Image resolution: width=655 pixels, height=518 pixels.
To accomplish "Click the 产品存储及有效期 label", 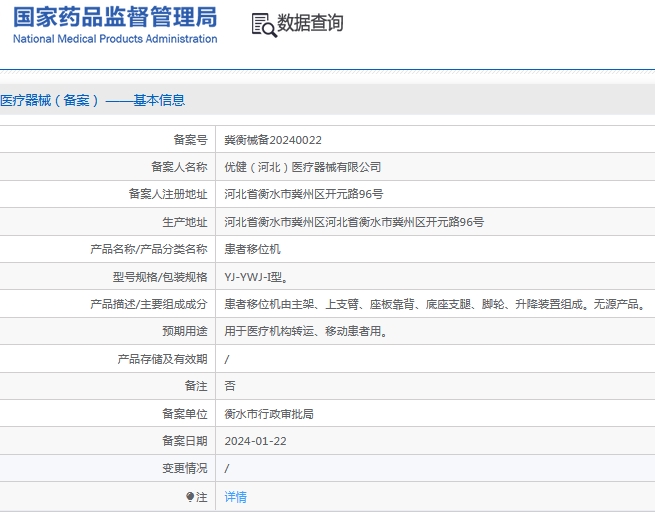I will (x=162, y=359).
